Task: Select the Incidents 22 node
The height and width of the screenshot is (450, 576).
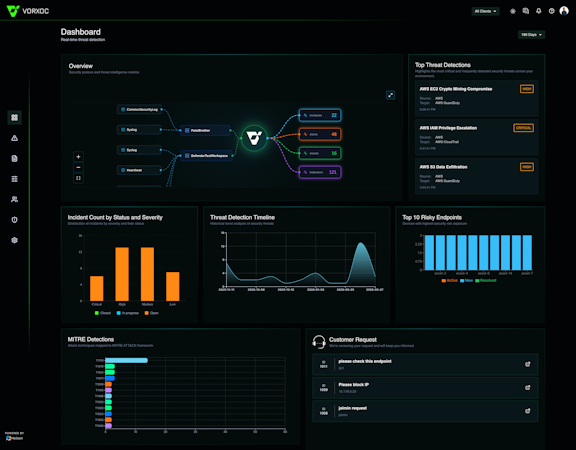Action: 320,115
